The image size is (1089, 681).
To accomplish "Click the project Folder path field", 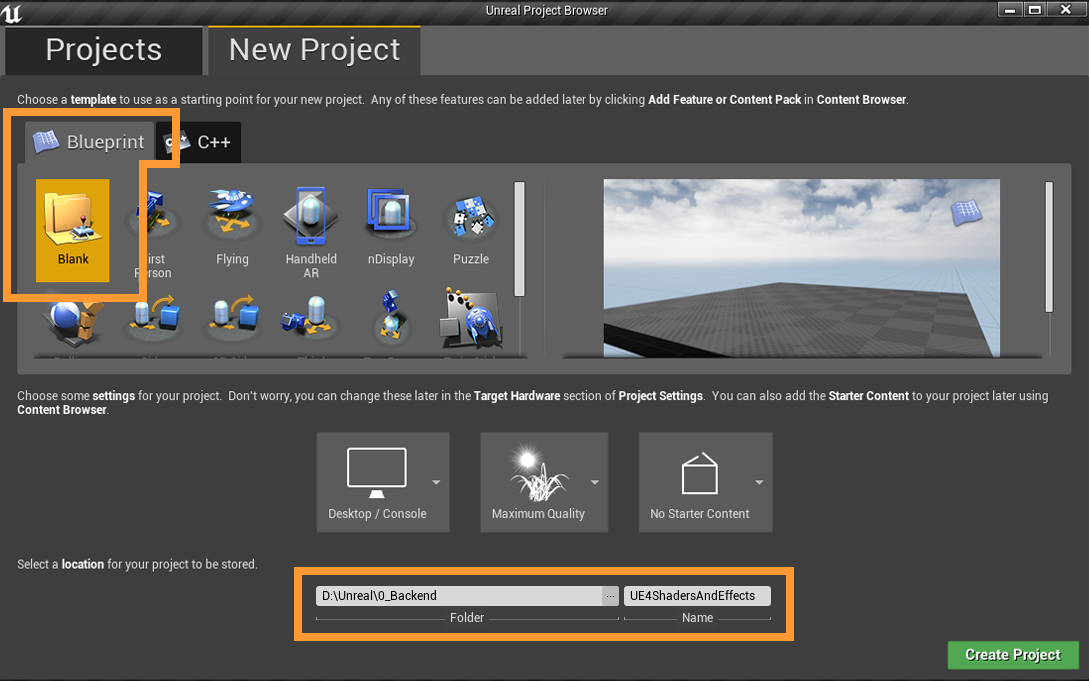I will [458, 596].
